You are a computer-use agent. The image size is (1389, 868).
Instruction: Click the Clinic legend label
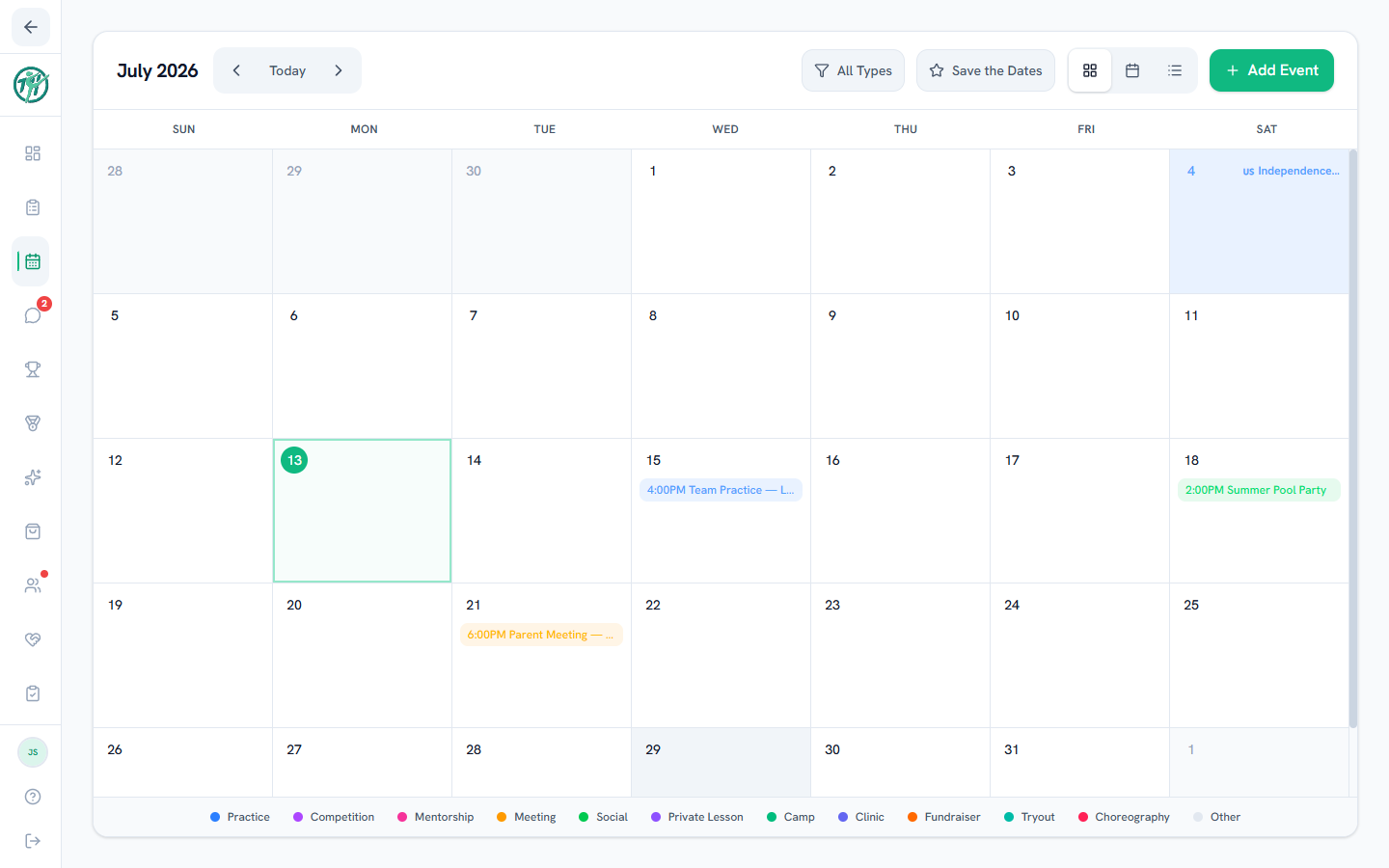pos(869,817)
